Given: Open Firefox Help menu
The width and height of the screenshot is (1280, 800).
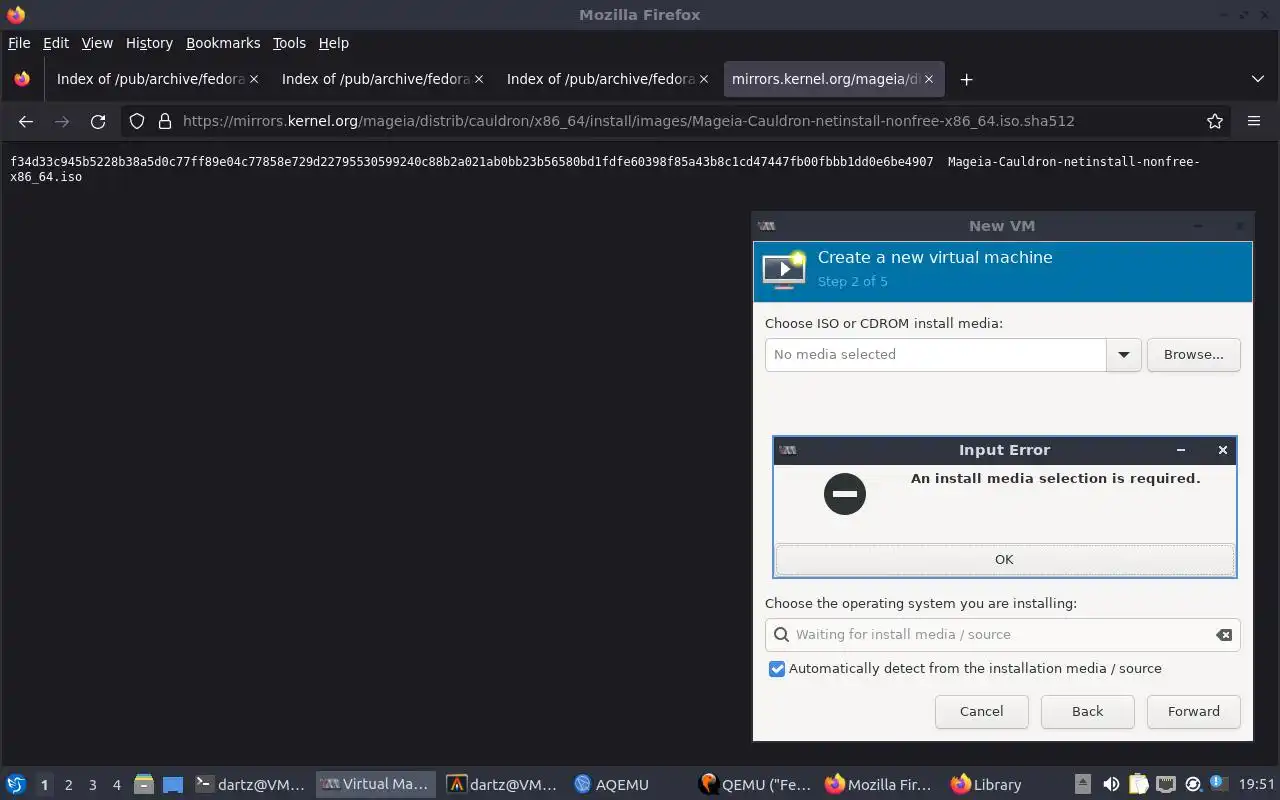Looking at the screenshot, I should (x=334, y=43).
